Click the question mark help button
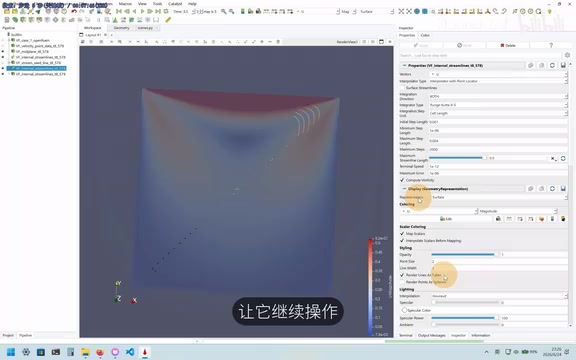 (x=551, y=45)
